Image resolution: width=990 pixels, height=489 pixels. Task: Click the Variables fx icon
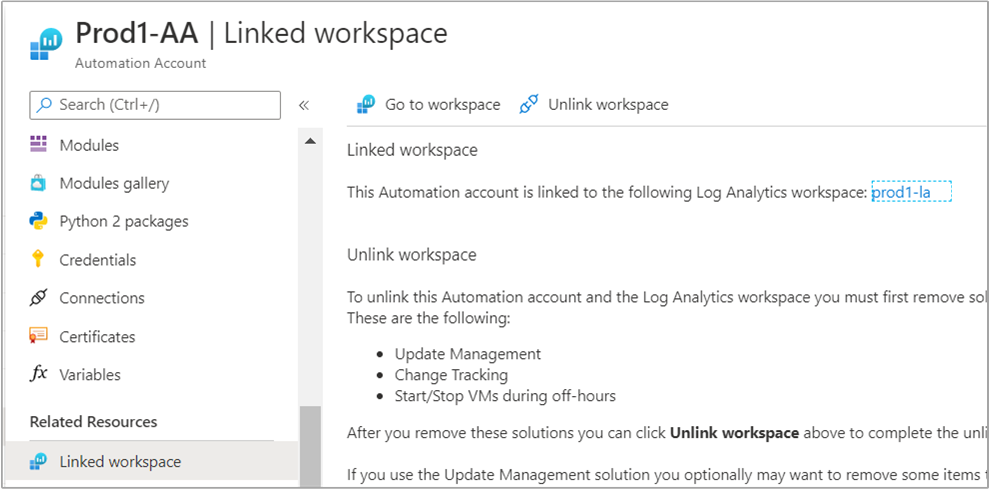coord(39,374)
